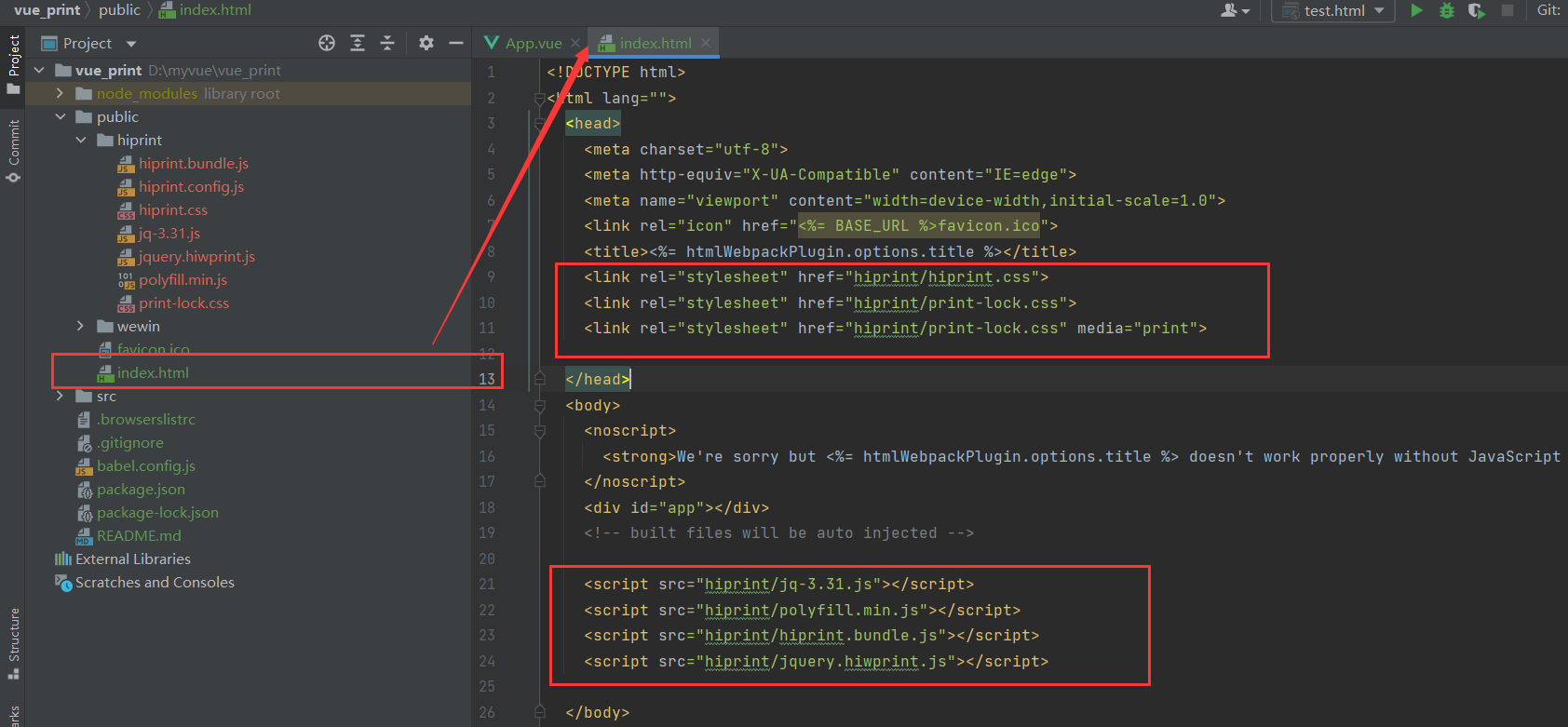
Task: Expand the node_modules folder
Action: coord(60,93)
